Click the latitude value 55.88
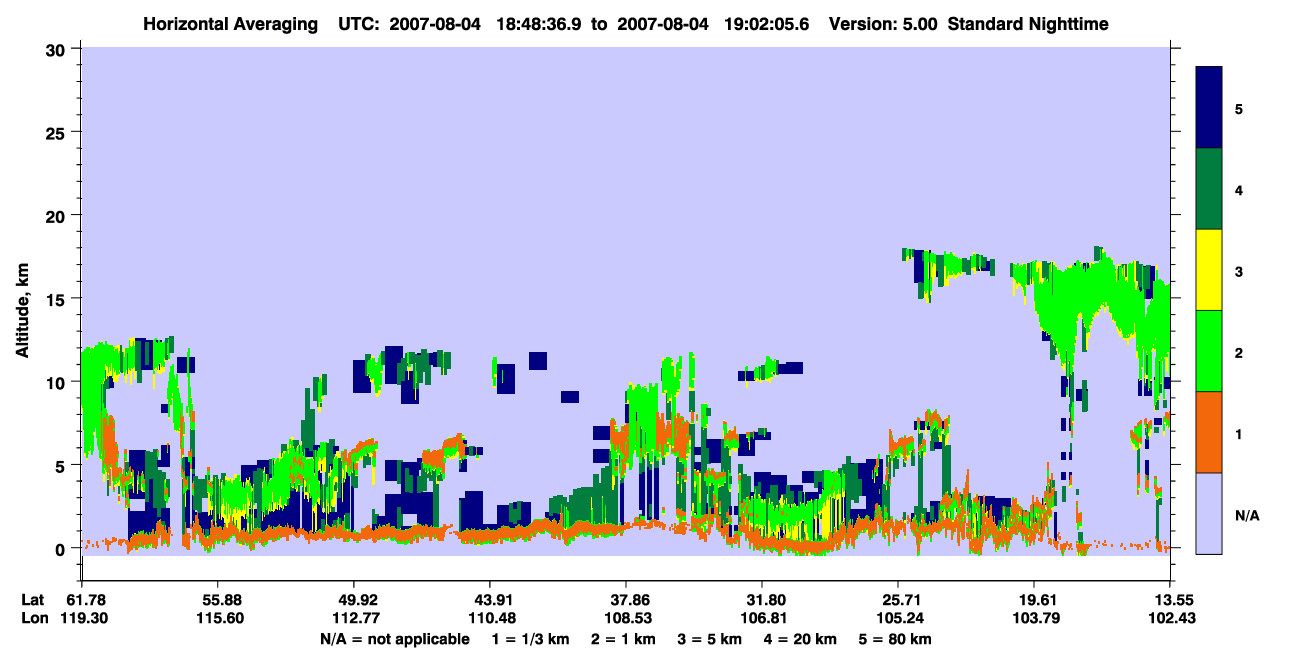The image size is (1300, 667). (217, 600)
